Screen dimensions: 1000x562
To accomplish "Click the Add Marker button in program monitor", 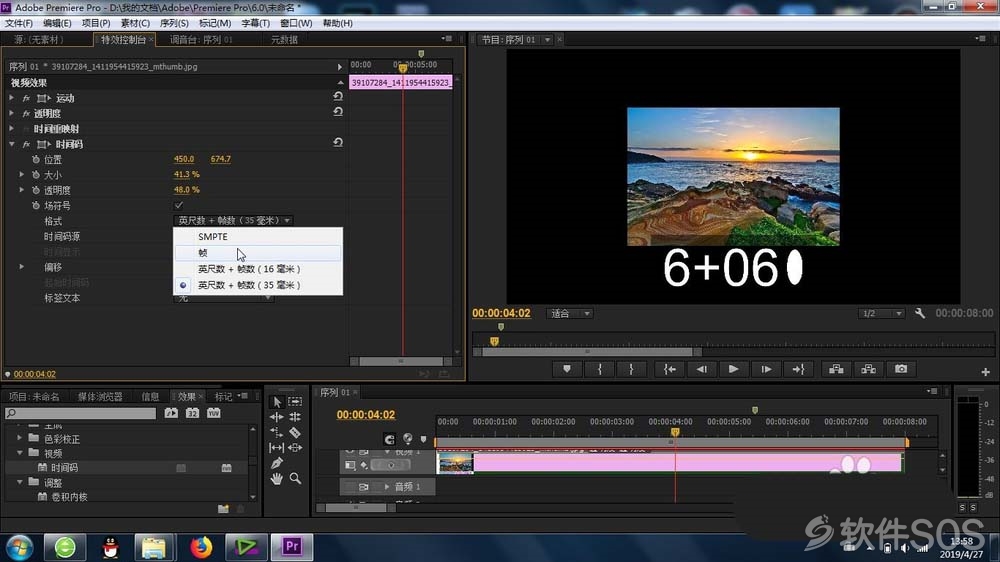I will (x=566, y=369).
